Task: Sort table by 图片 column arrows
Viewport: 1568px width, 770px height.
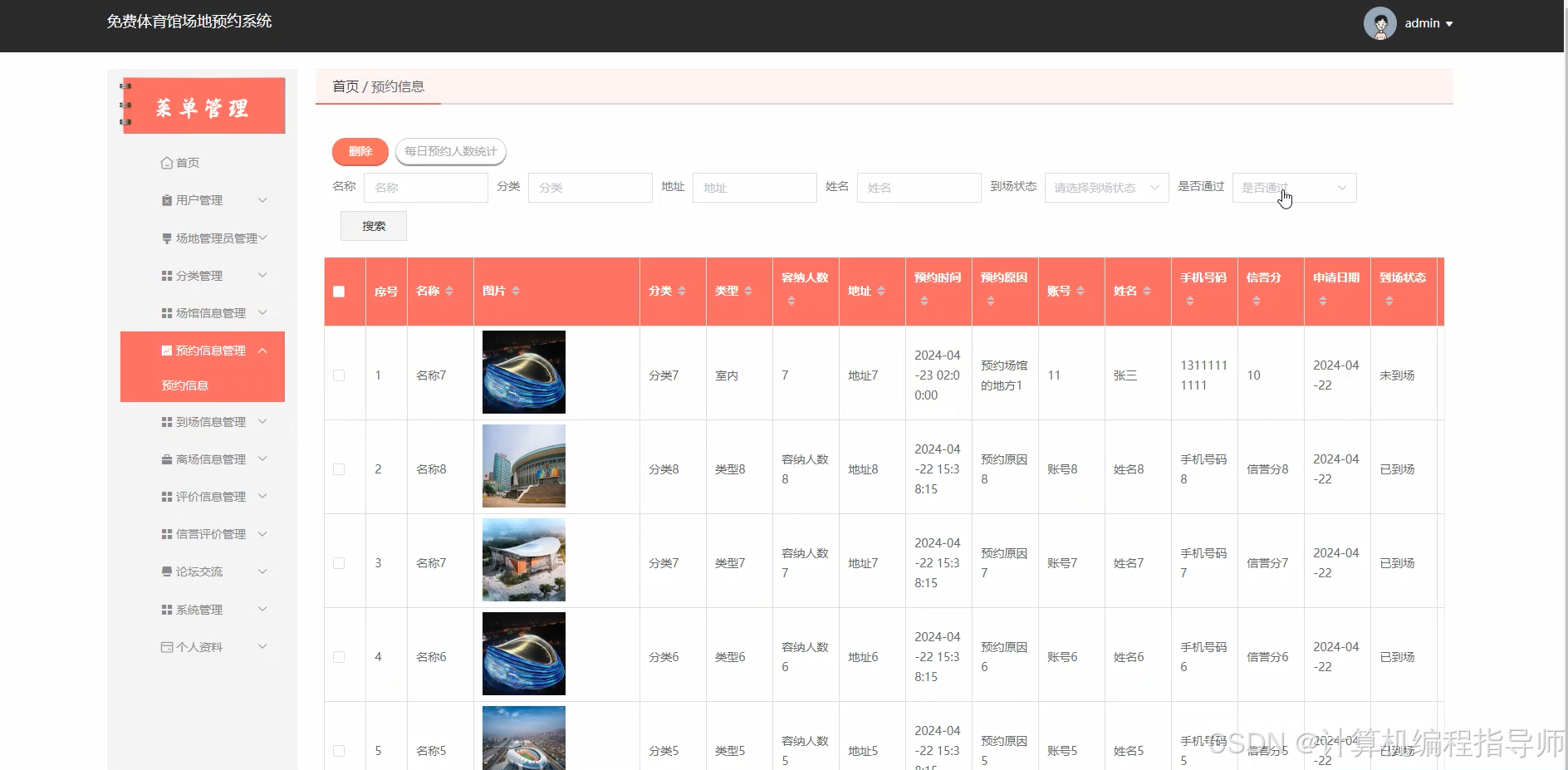Action: click(x=516, y=291)
